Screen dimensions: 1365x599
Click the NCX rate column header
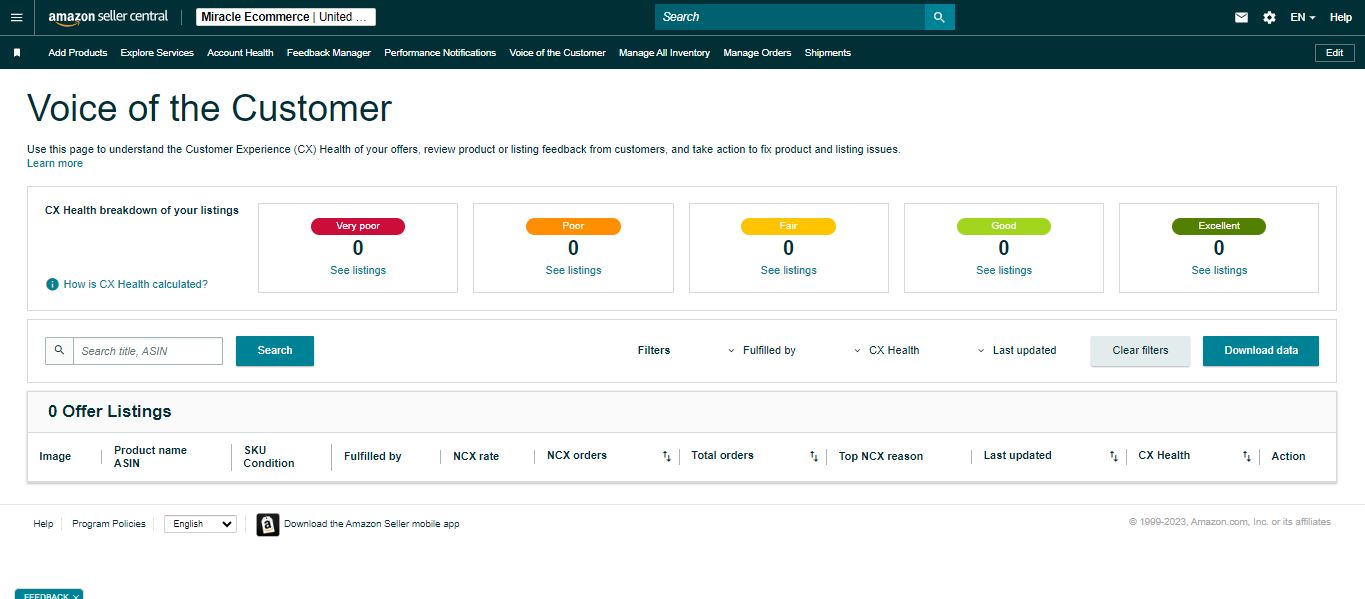pyautogui.click(x=476, y=456)
